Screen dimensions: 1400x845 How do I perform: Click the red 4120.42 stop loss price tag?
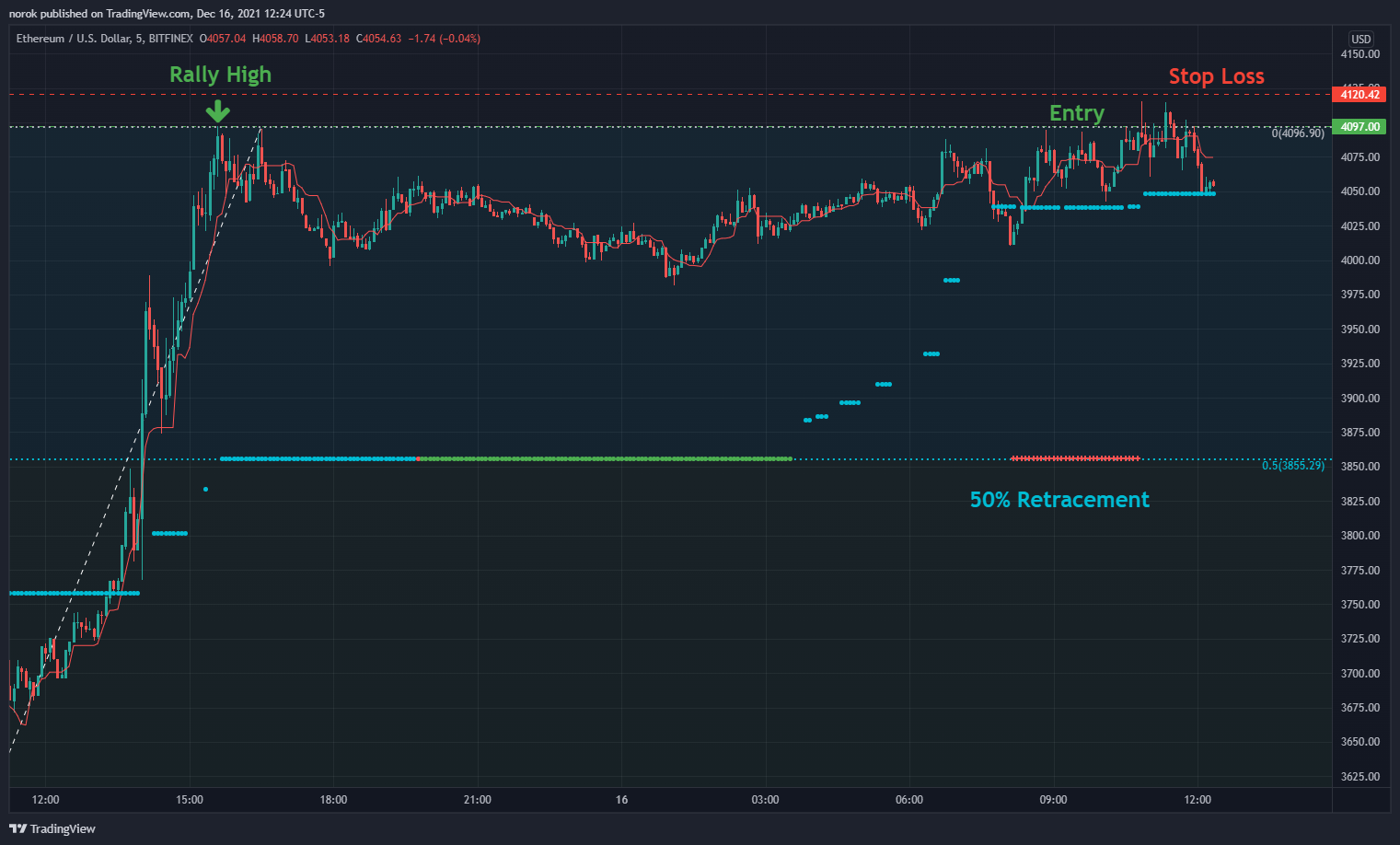pos(1359,95)
